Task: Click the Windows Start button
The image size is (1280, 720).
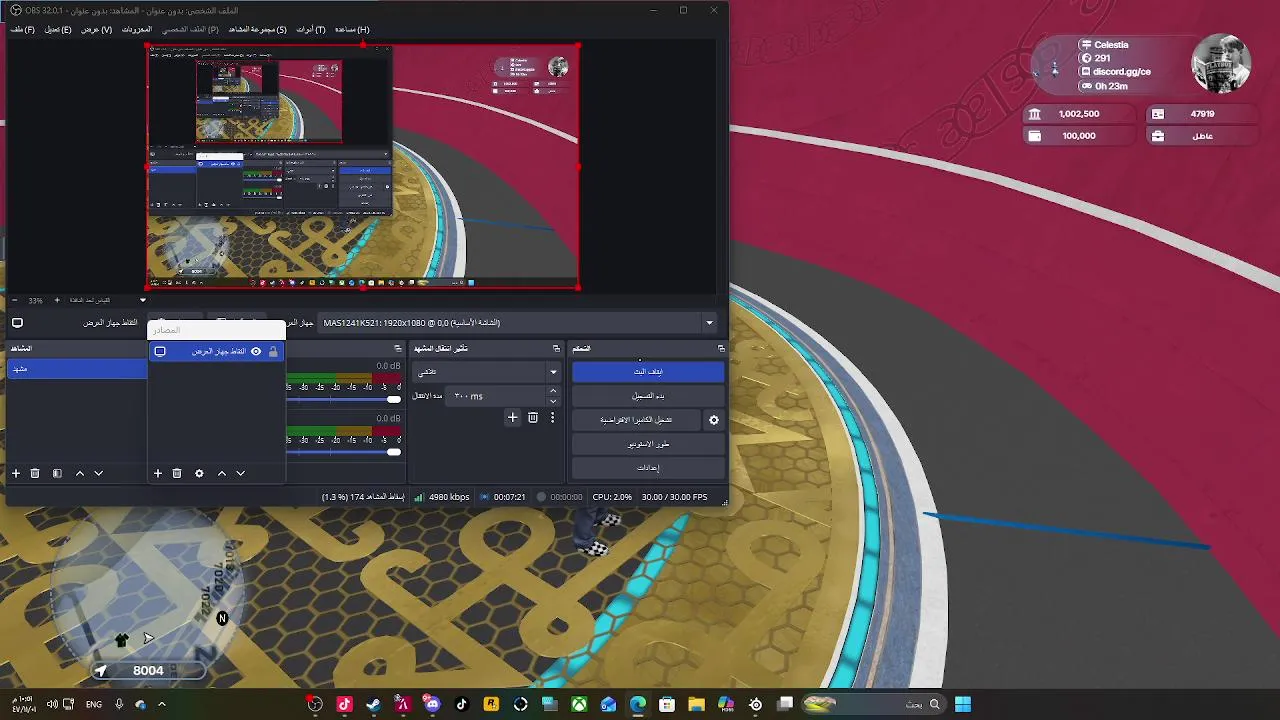Action: click(x=963, y=704)
